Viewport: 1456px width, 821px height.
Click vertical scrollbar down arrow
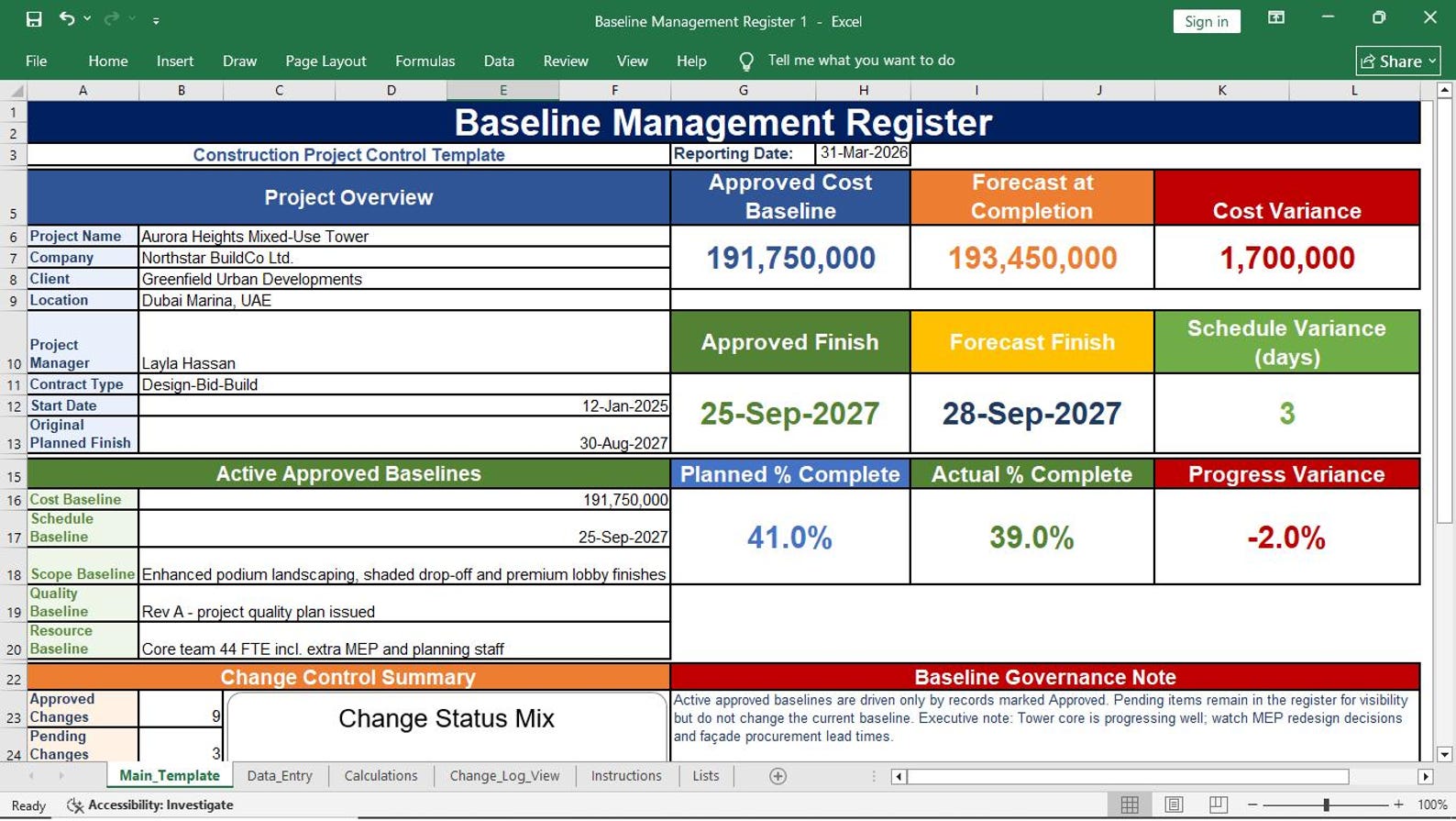coord(1444,755)
